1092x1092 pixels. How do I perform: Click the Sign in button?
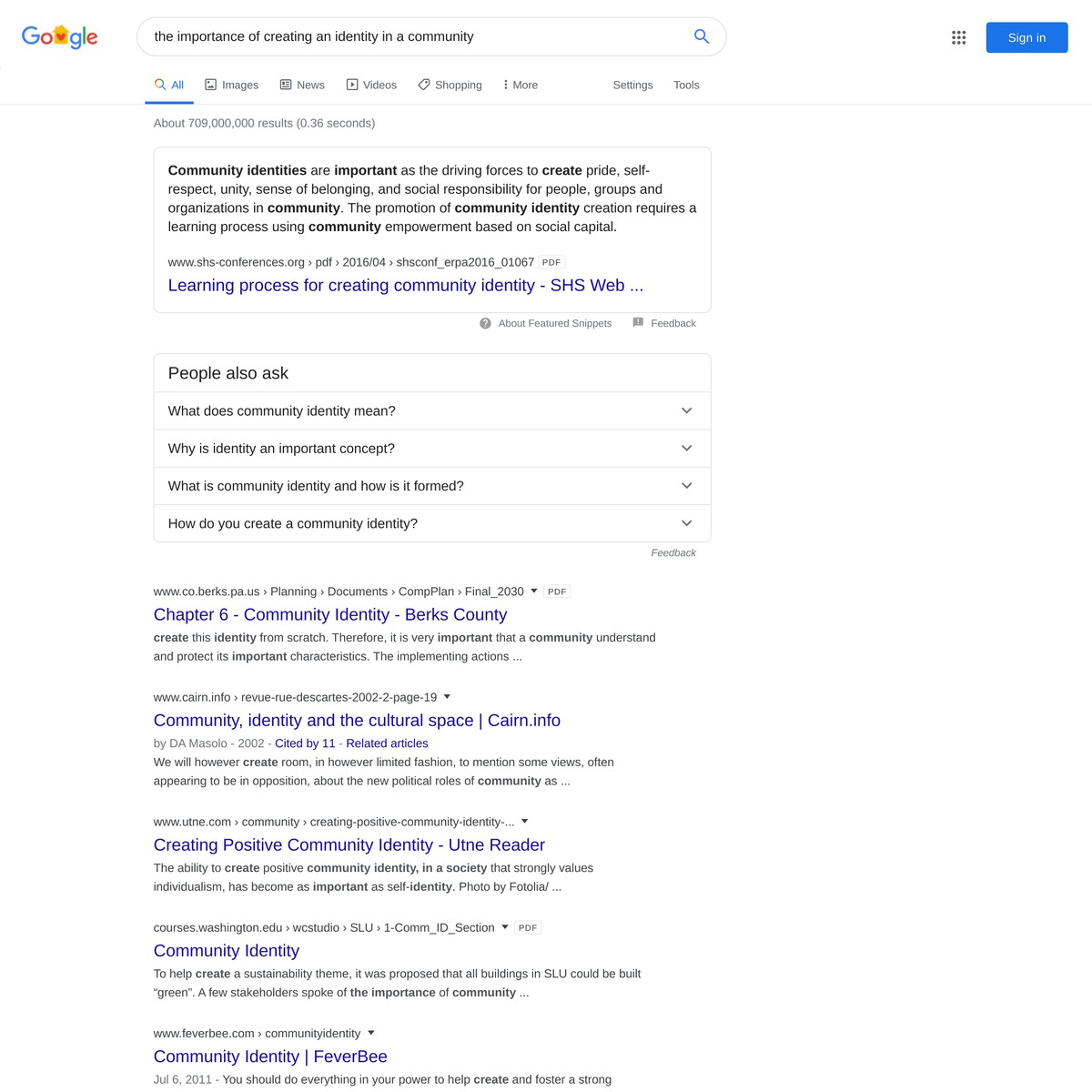1026,37
